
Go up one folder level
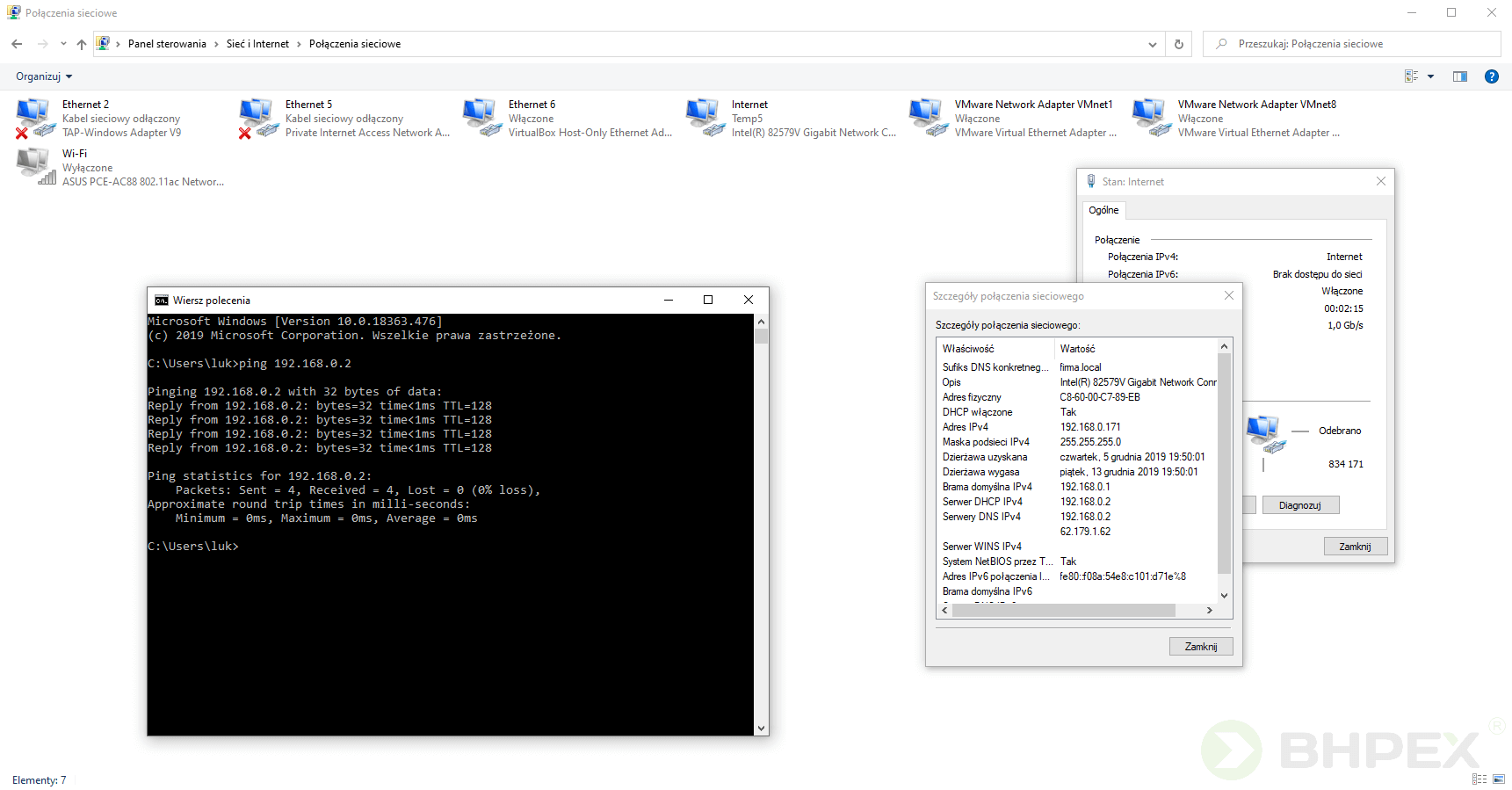tap(81, 44)
